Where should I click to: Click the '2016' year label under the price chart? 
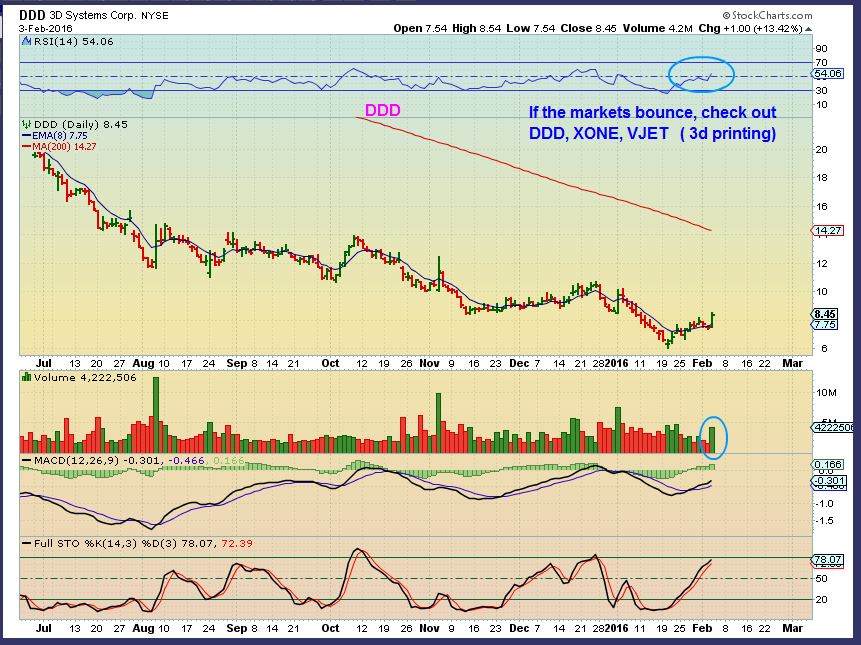(x=616, y=363)
